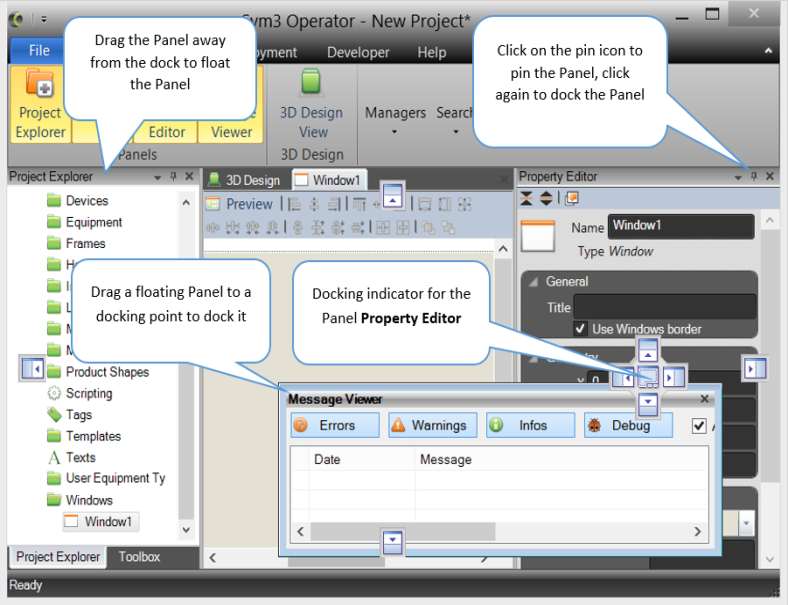Select the left docking indicator of the center cross
Image resolution: width=788 pixels, height=605 pixels.
tap(623, 377)
